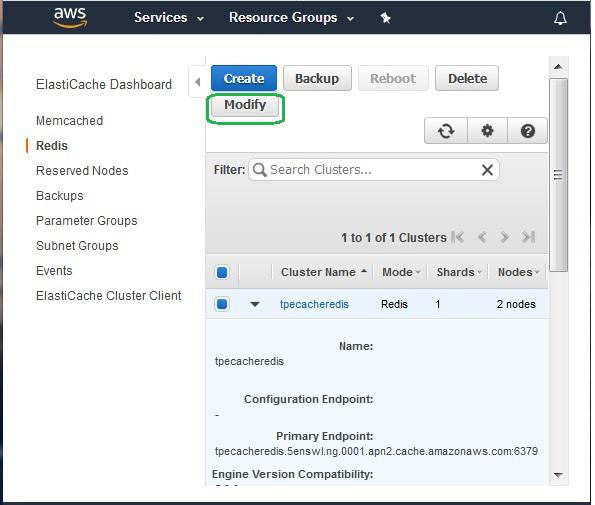Screen dimensions: 595x505
Task: Open the tpecacheredis cluster link
Action: [314, 304]
